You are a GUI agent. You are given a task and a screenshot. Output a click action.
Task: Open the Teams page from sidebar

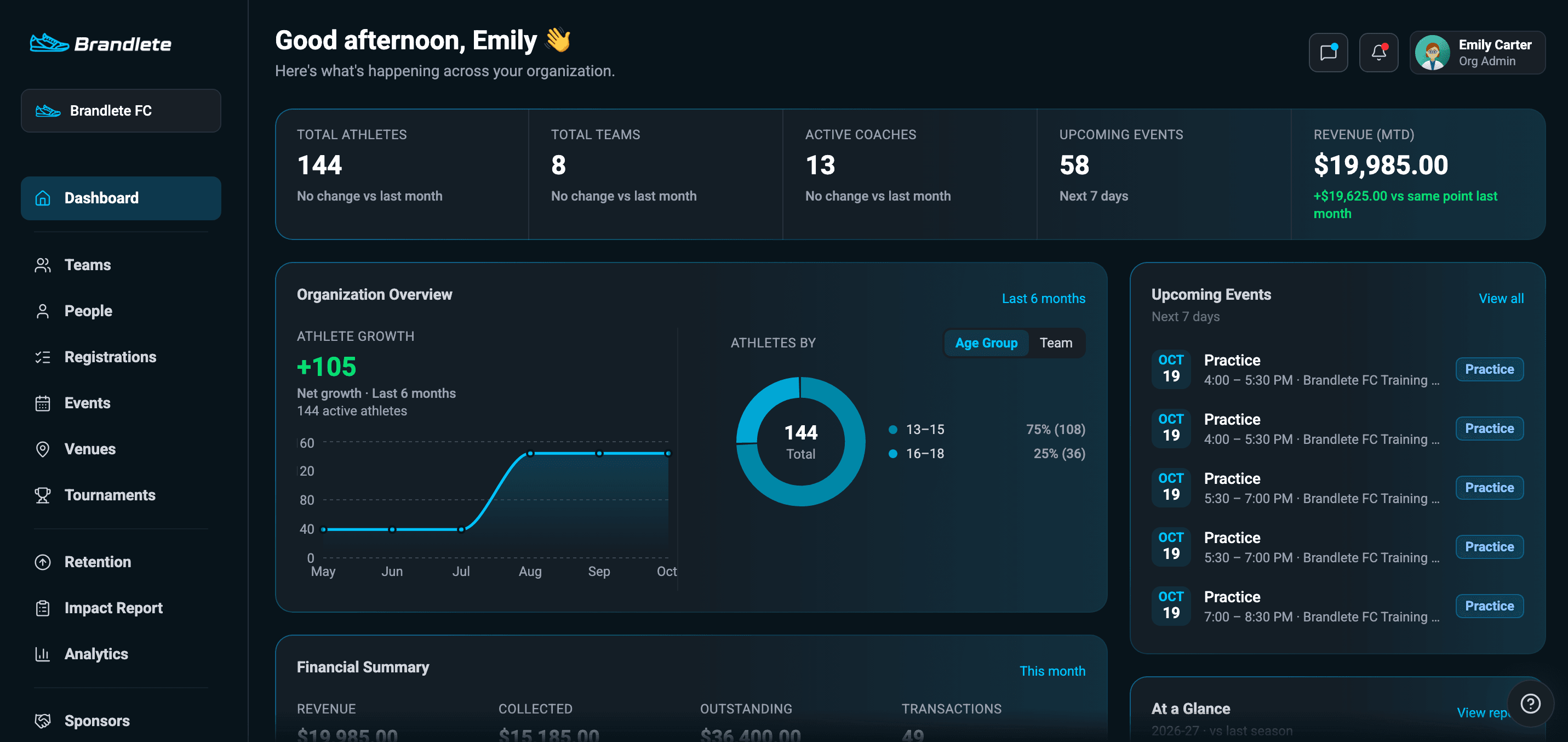(121, 265)
